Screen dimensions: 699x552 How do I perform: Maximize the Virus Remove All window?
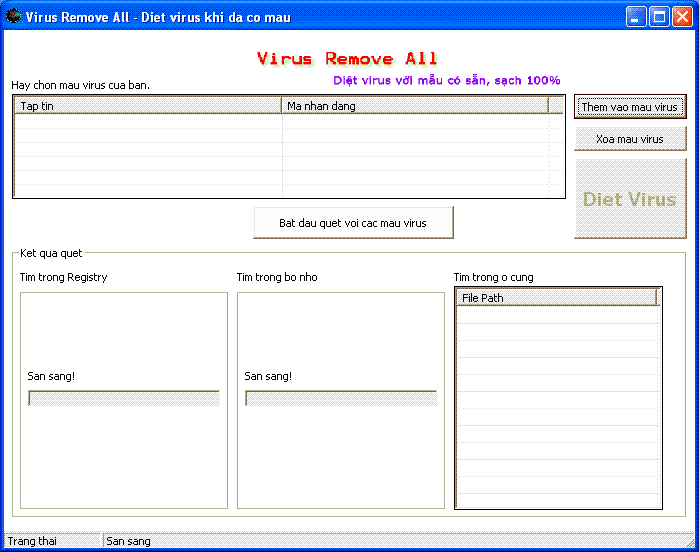(x=659, y=17)
